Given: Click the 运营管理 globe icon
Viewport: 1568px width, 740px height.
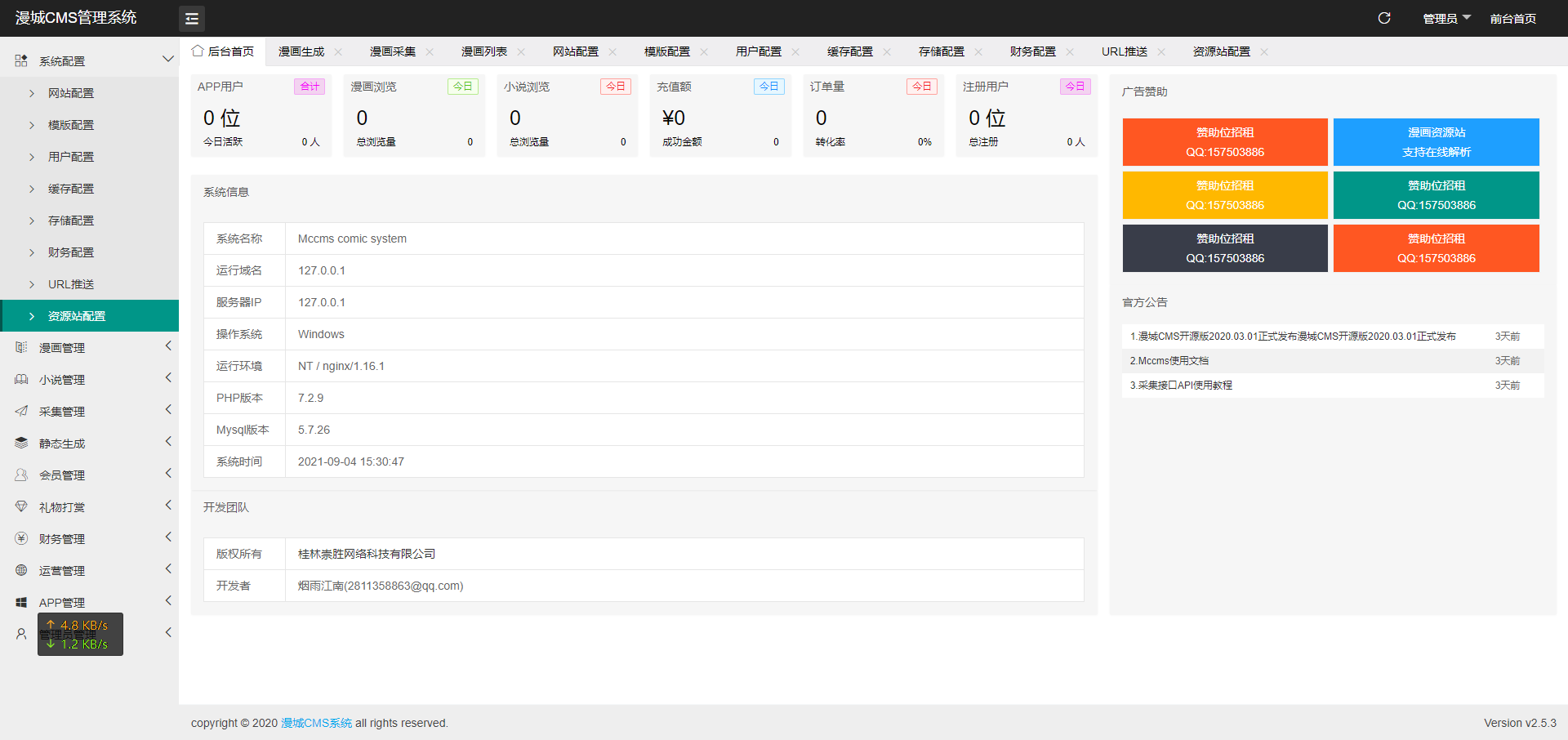Looking at the screenshot, I should (x=21, y=570).
